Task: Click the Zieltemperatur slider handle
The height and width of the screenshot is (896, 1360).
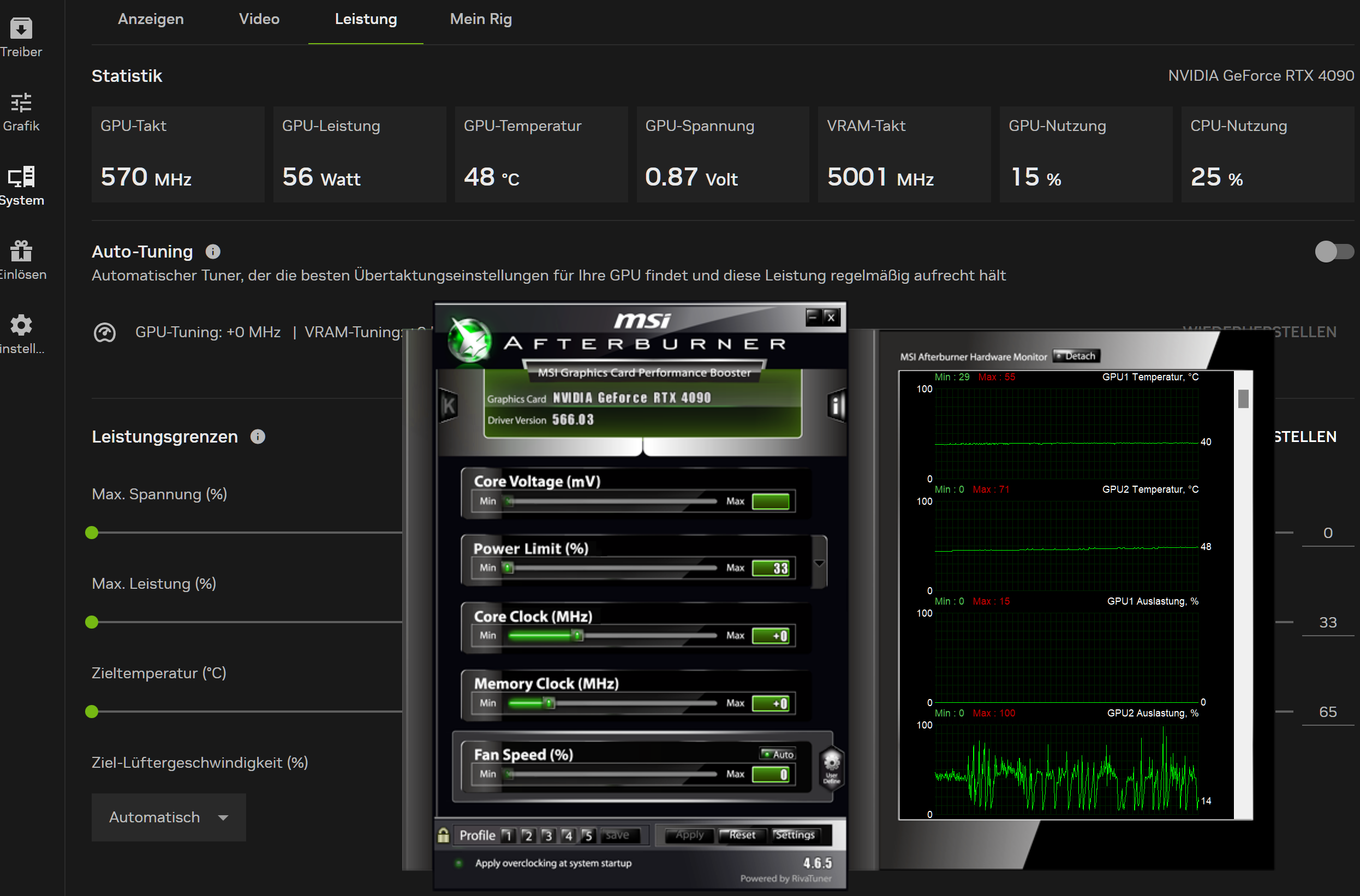Action: pyautogui.click(x=92, y=712)
